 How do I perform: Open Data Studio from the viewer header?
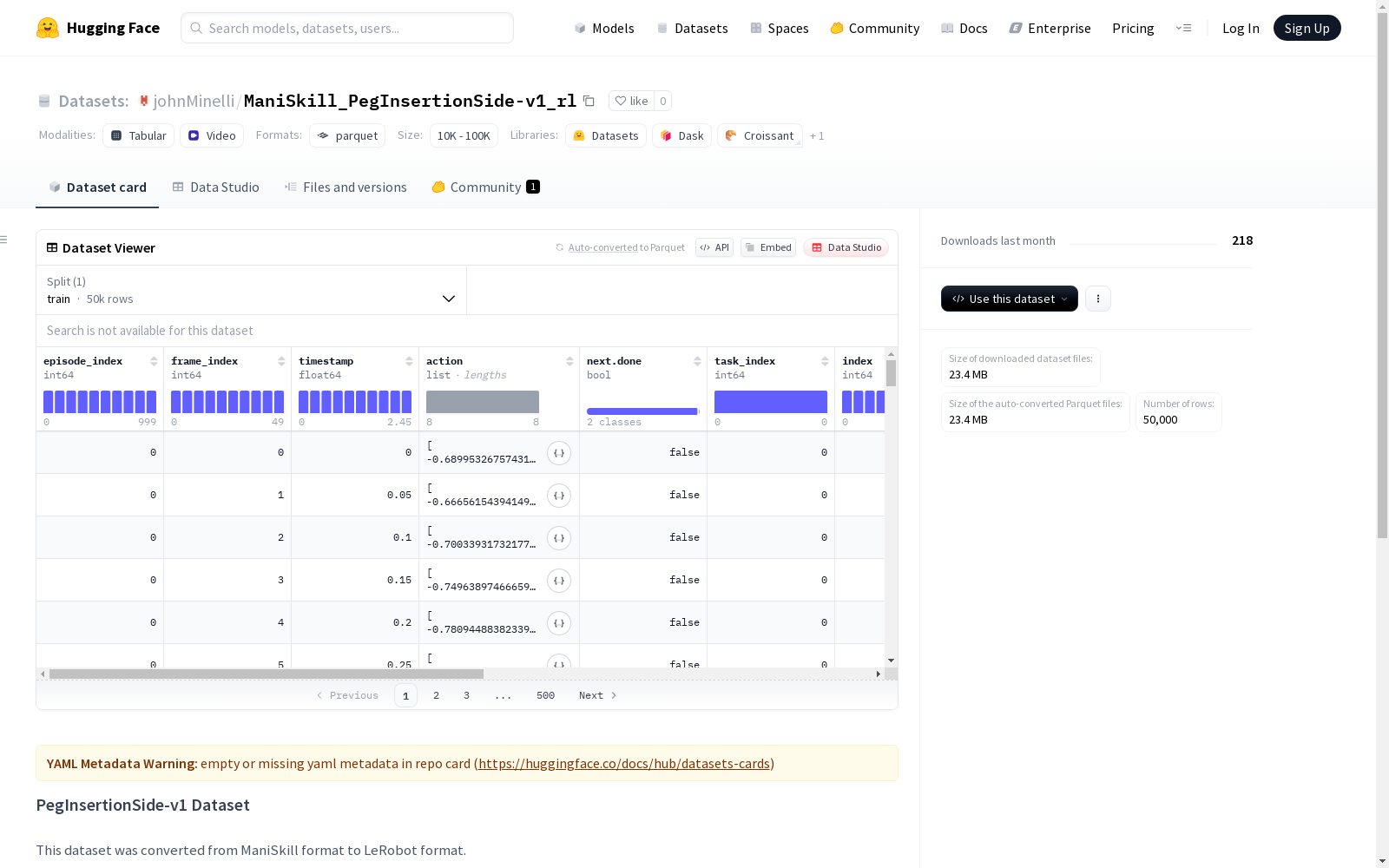(846, 247)
